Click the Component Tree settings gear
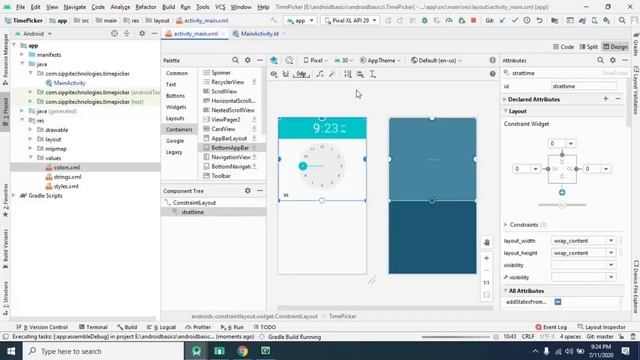 click(248, 191)
